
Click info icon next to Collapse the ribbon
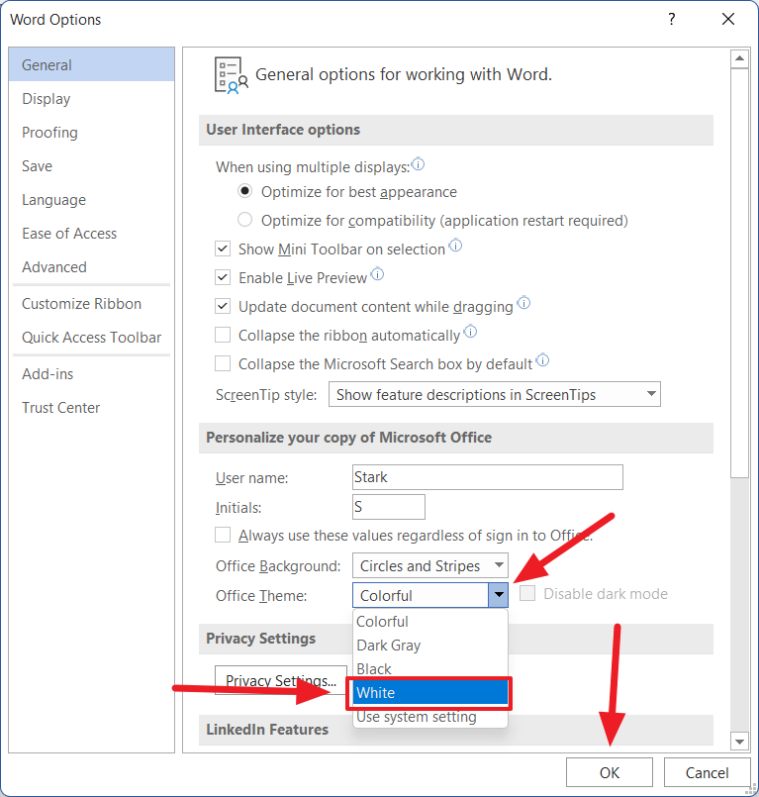[x=470, y=332]
